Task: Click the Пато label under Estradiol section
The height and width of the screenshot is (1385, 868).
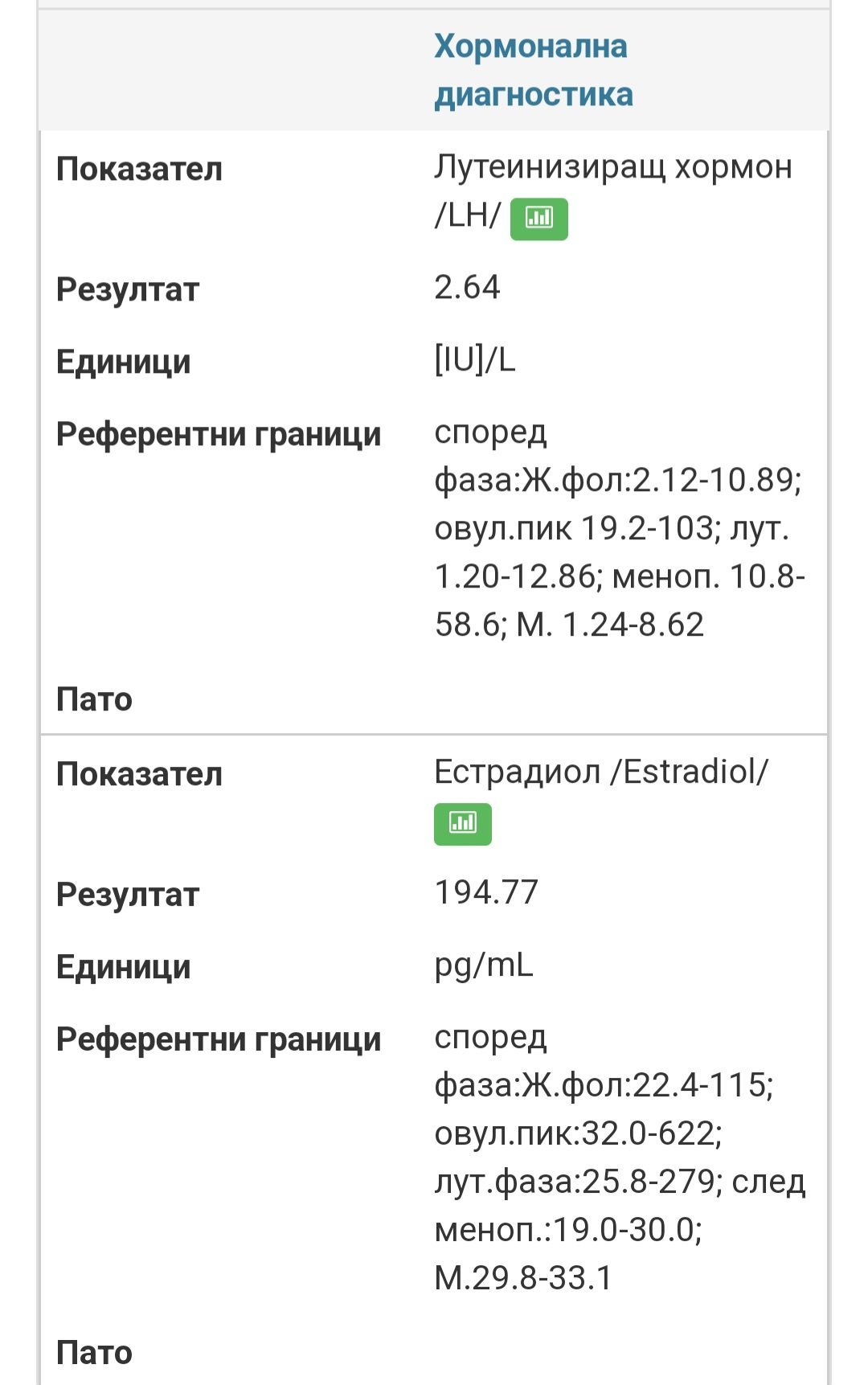Action: pyautogui.click(x=94, y=1353)
